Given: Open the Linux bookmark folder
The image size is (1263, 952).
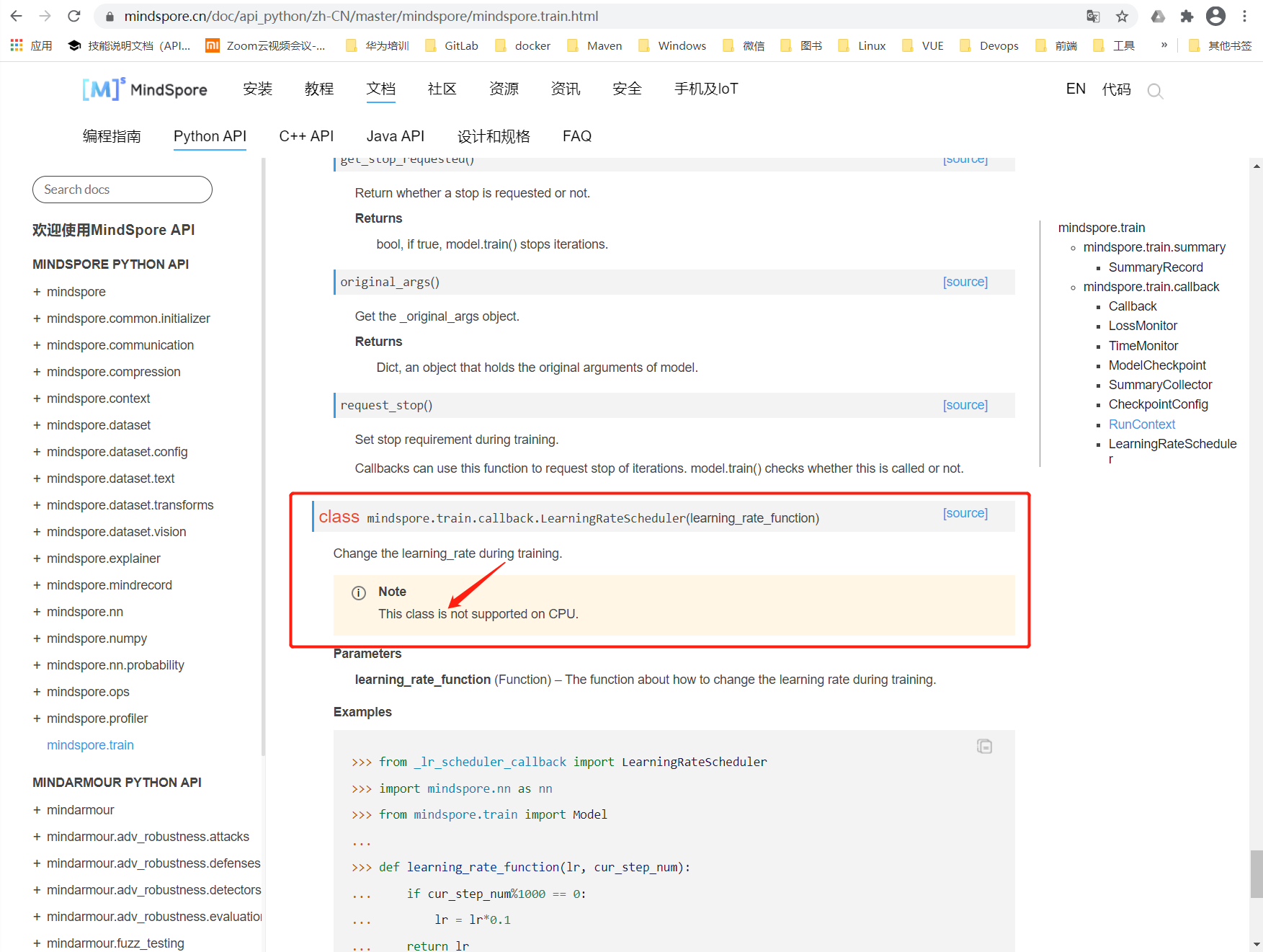Looking at the screenshot, I should click(x=862, y=45).
